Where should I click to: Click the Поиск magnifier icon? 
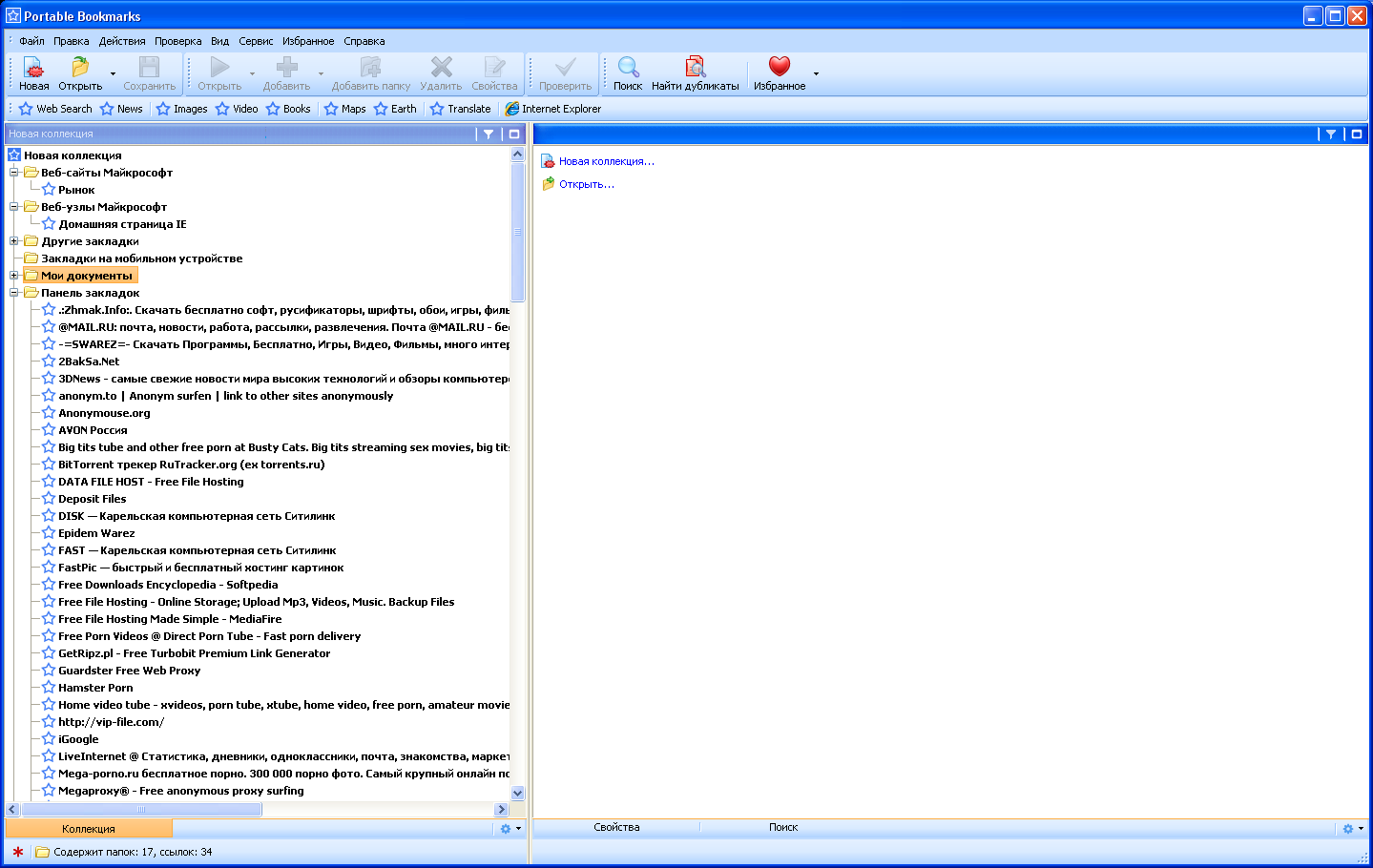click(628, 67)
